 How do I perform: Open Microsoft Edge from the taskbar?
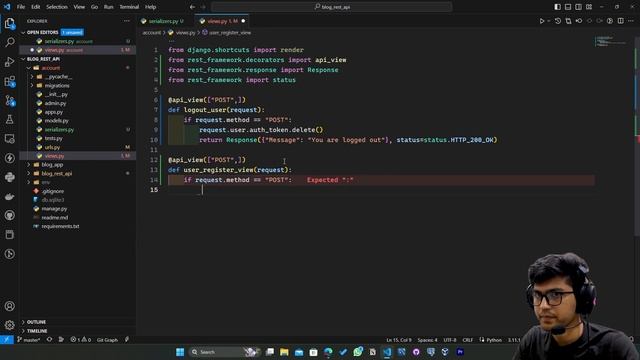click(328, 352)
